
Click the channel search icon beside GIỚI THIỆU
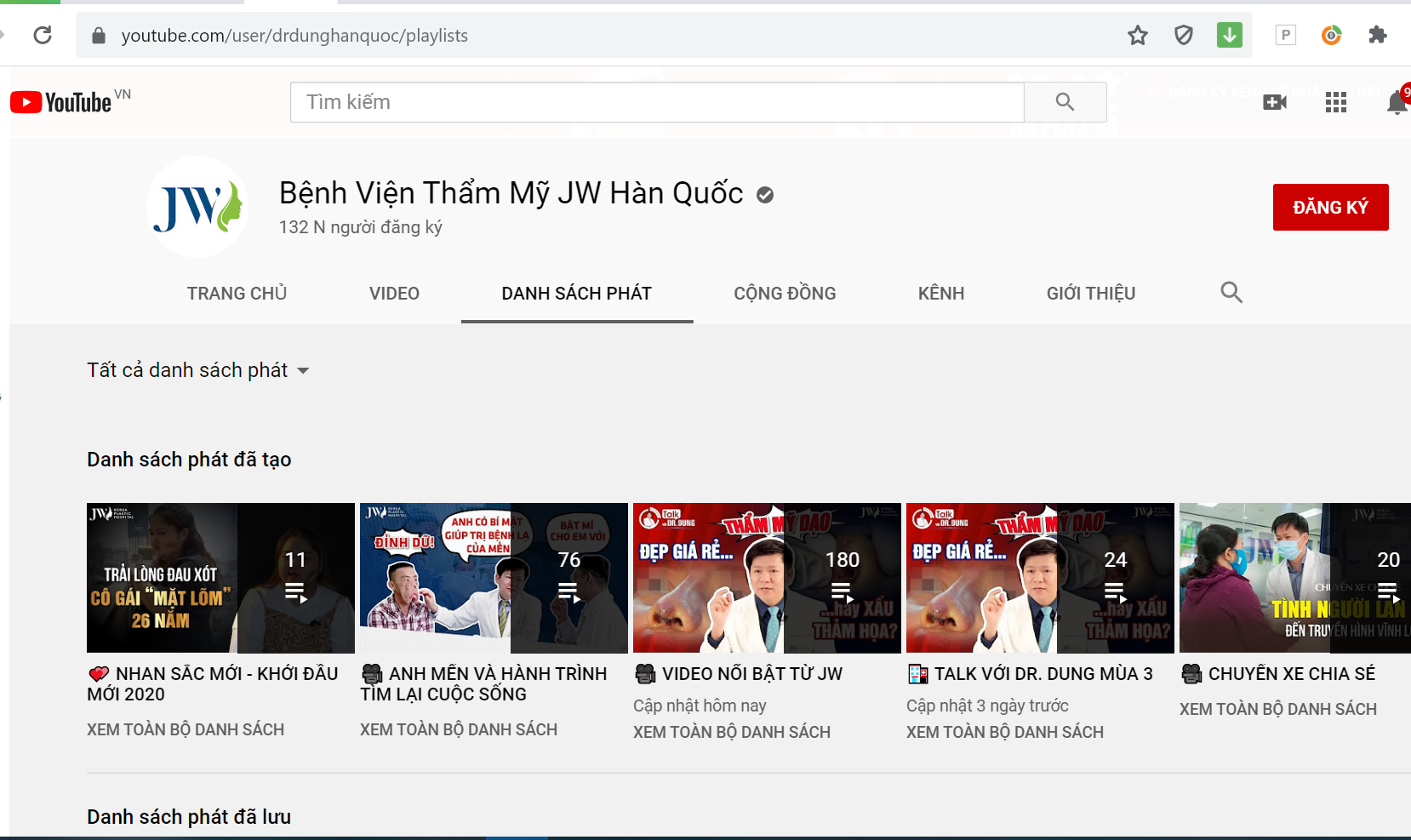(x=1231, y=293)
